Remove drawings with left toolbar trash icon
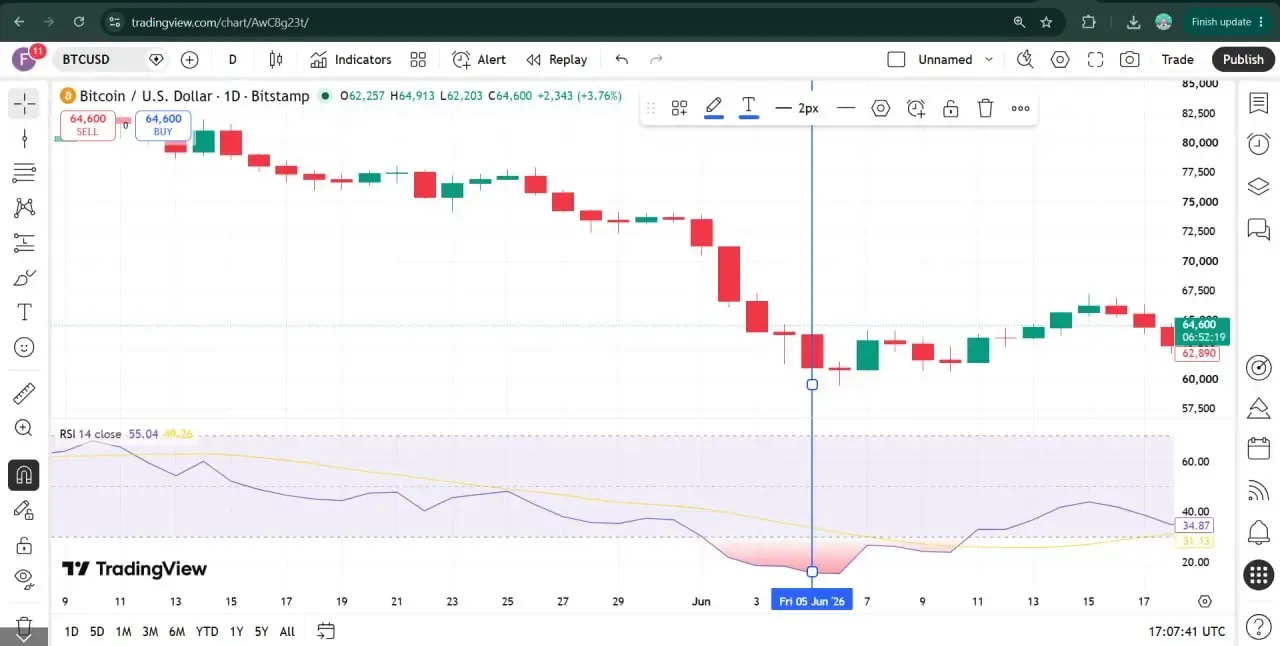 24,627
